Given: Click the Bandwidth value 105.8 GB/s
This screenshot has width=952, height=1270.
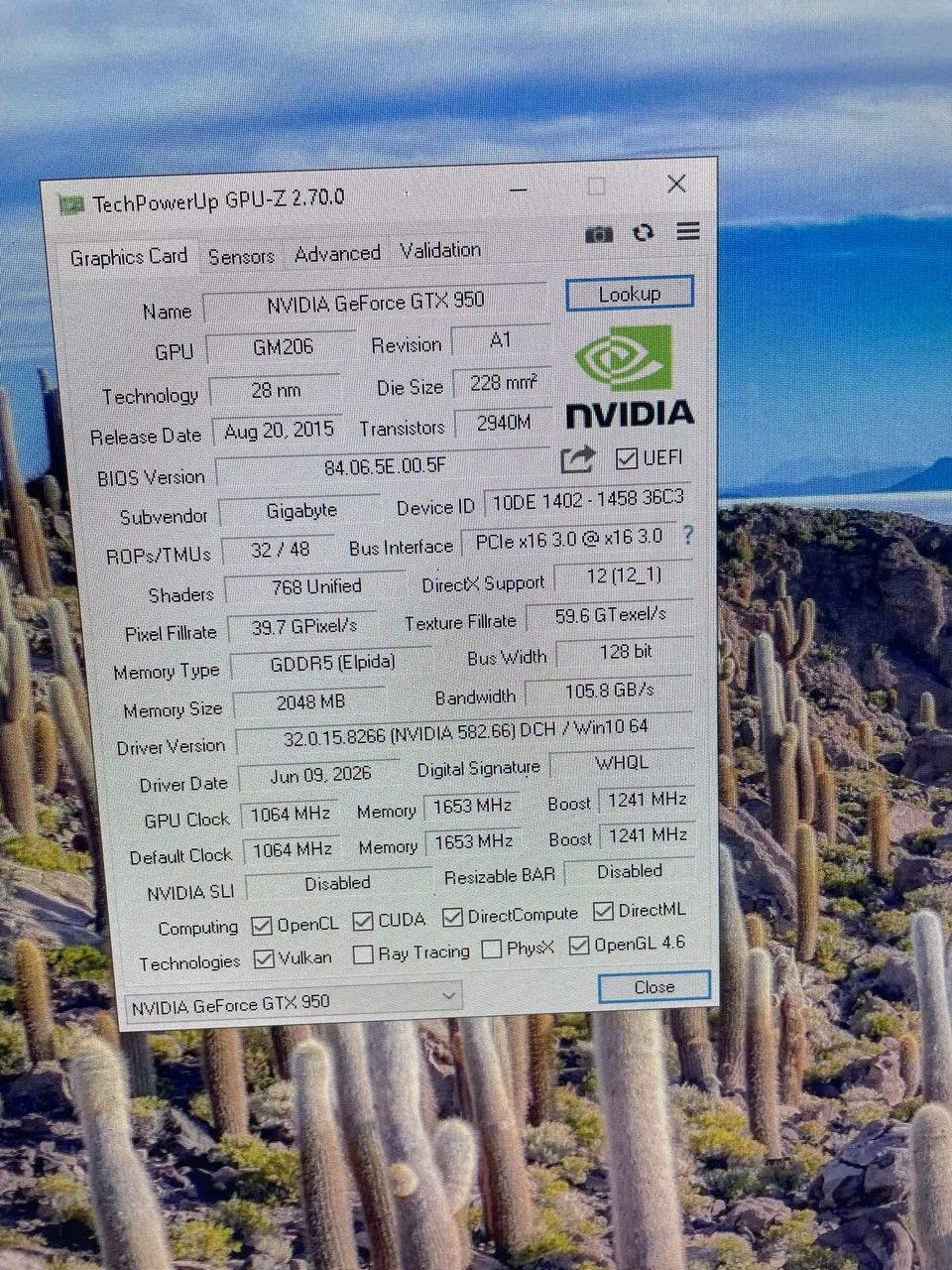Looking at the screenshot, I should pos(610,691).
